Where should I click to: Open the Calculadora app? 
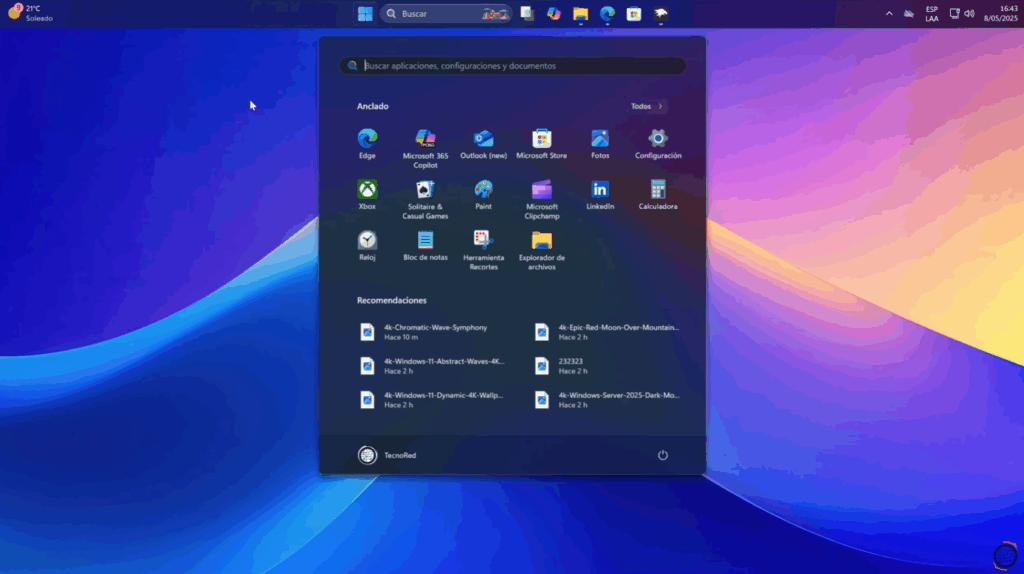[x=658, y=195]
